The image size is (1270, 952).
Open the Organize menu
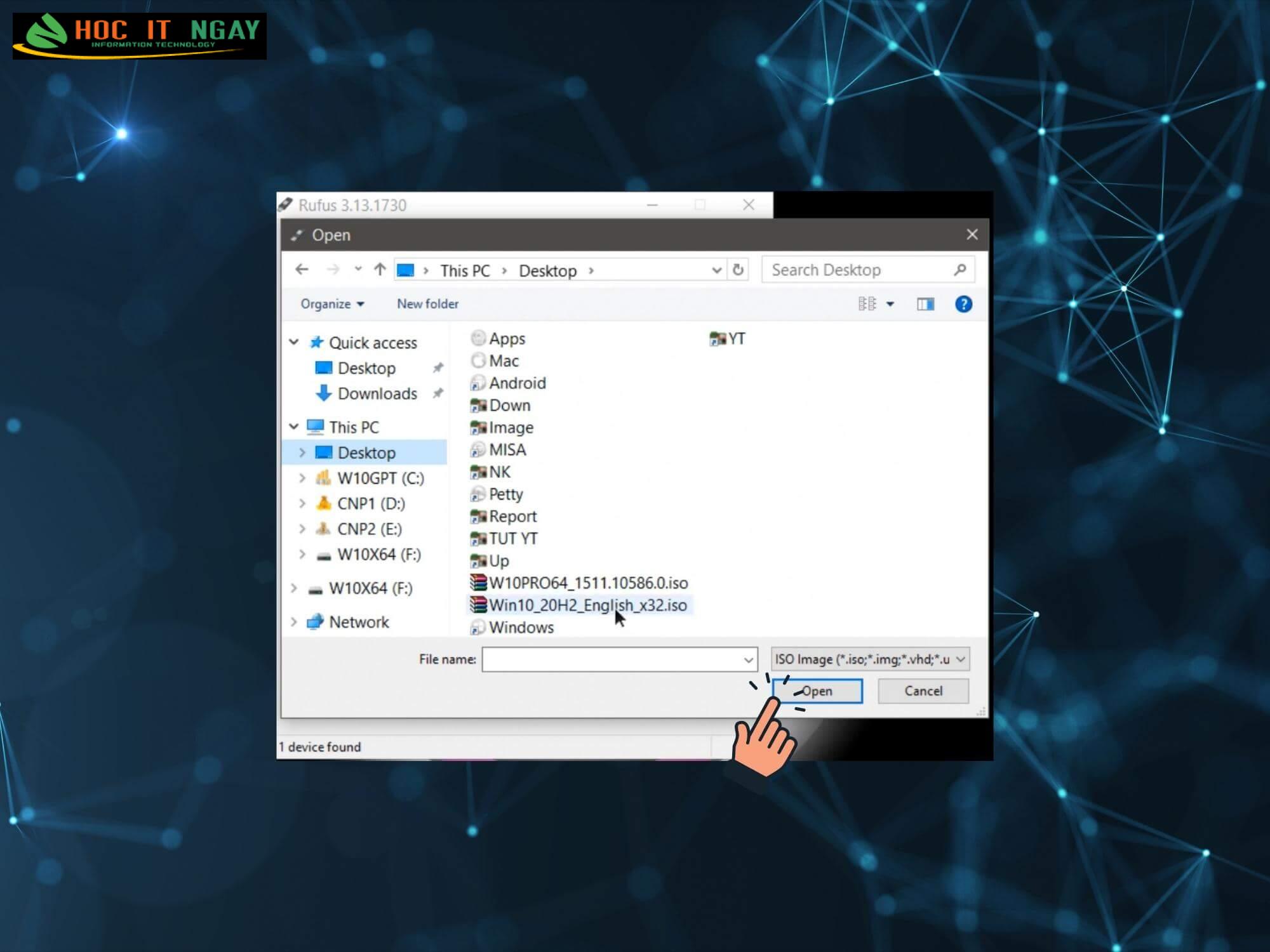pyautogui.click(x=332, y=304)
